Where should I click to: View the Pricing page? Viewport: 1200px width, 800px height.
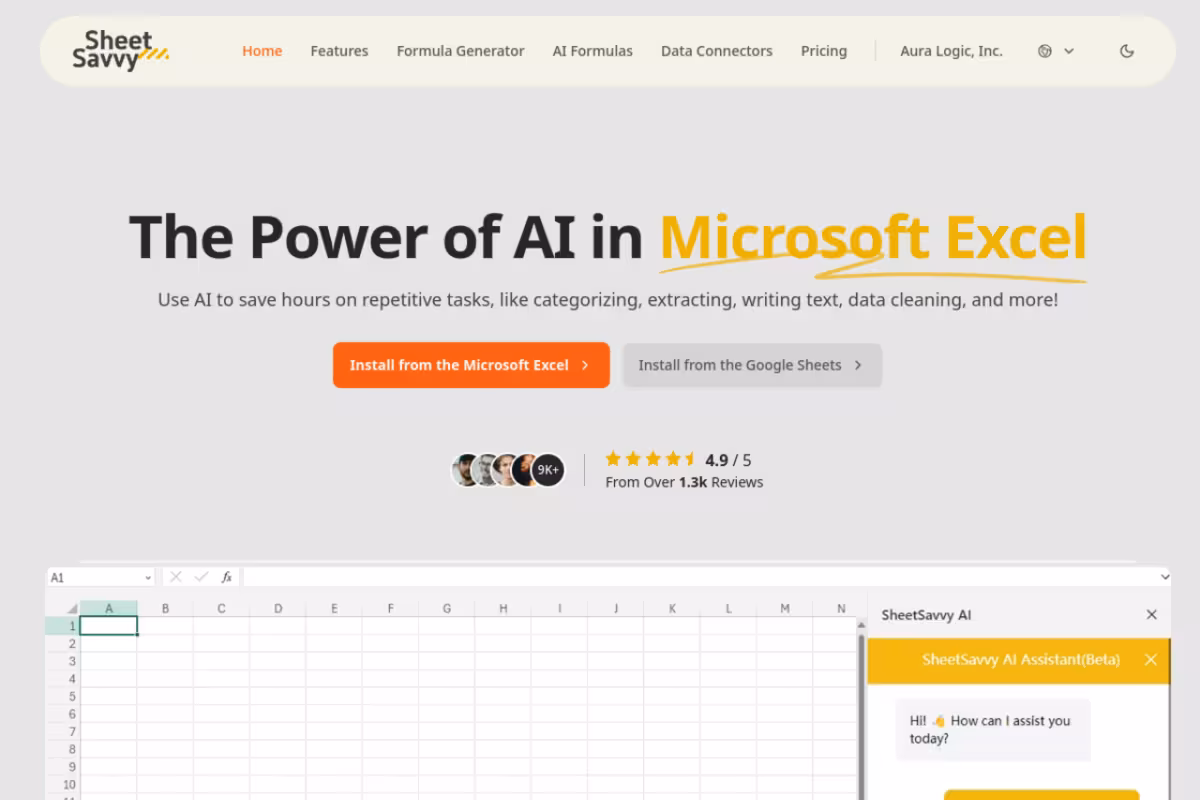[824, 51]
